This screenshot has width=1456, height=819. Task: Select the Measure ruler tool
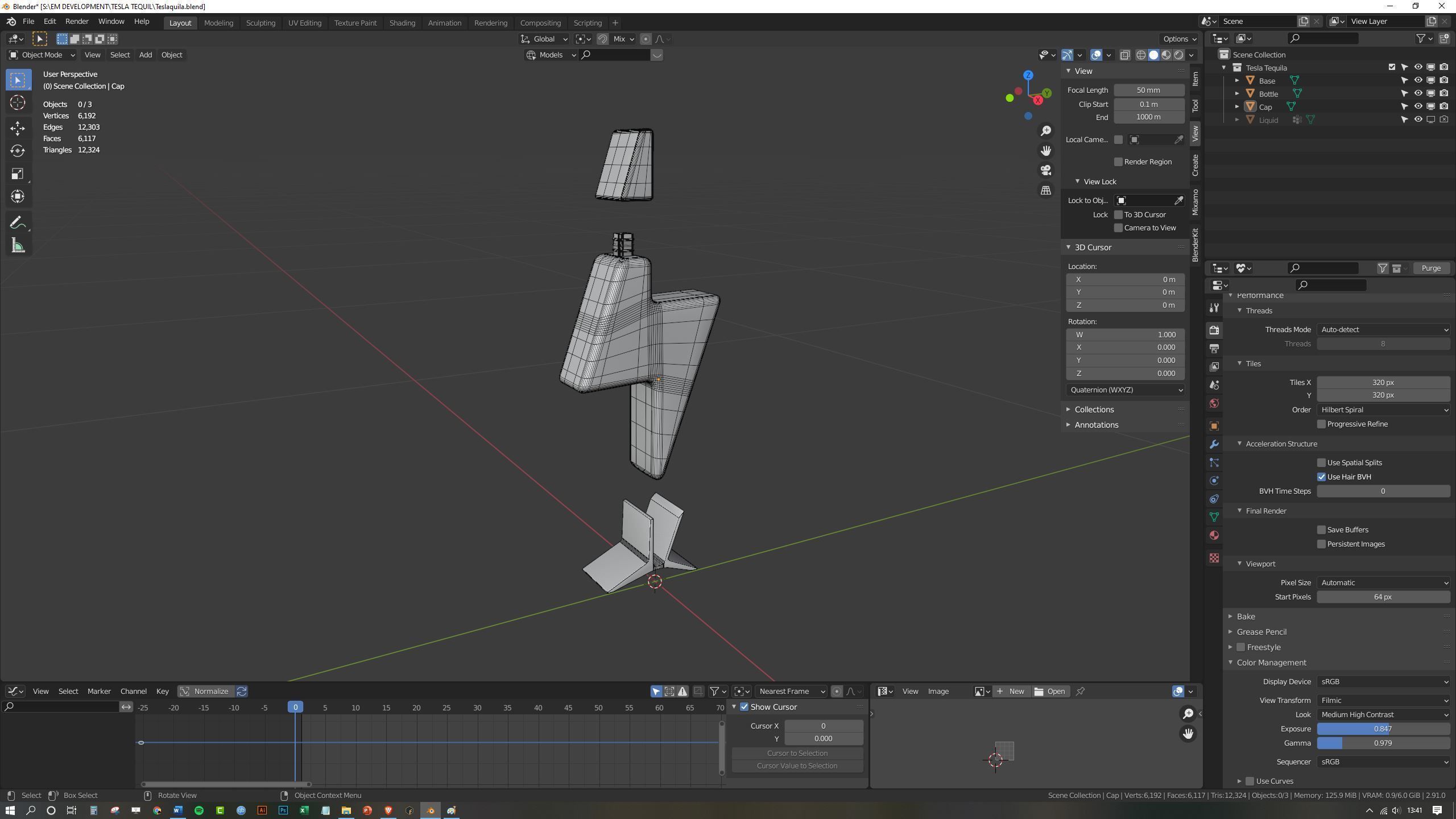pyautogui.click(x=17, y=246)
